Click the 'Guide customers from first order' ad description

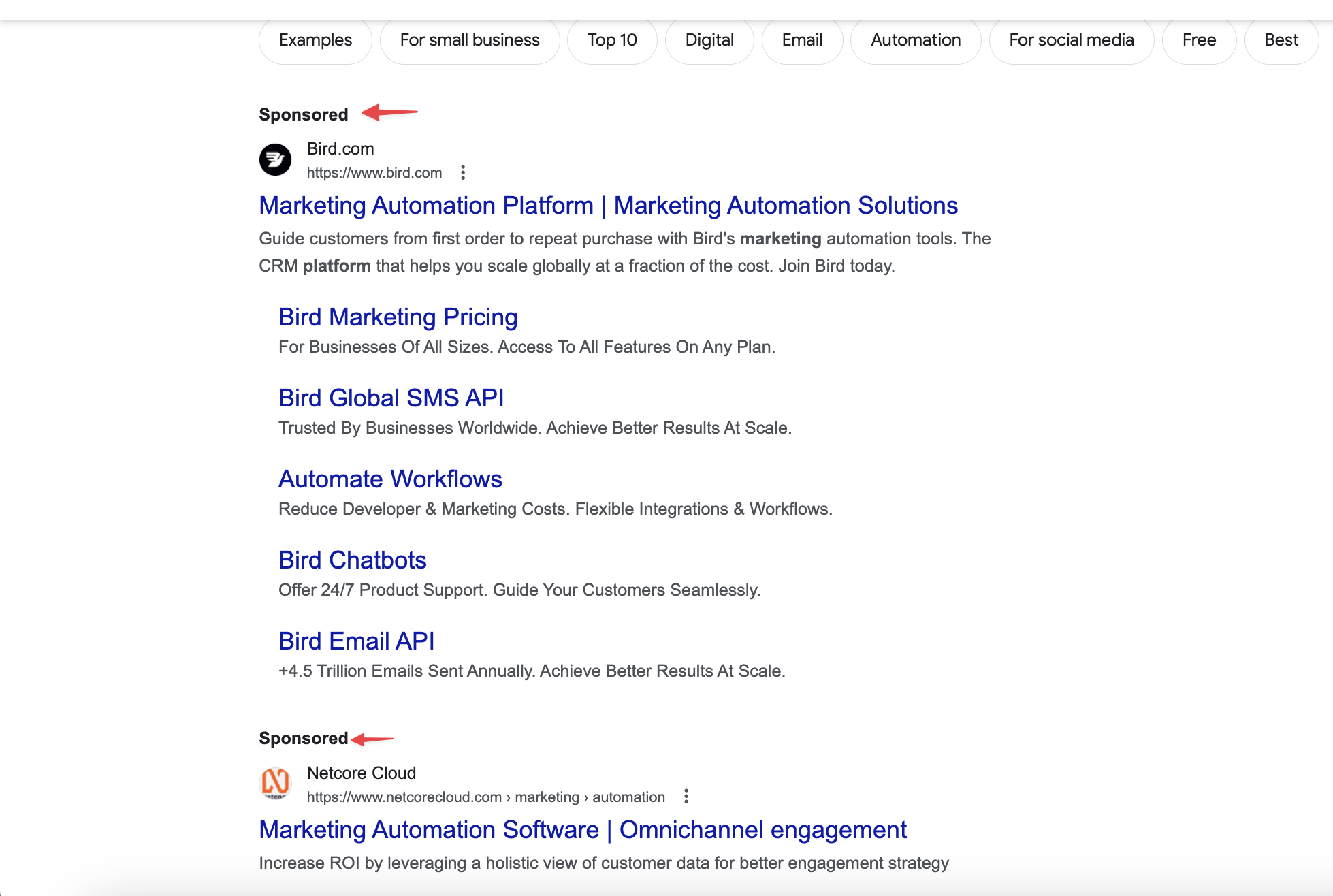point(625,253)
